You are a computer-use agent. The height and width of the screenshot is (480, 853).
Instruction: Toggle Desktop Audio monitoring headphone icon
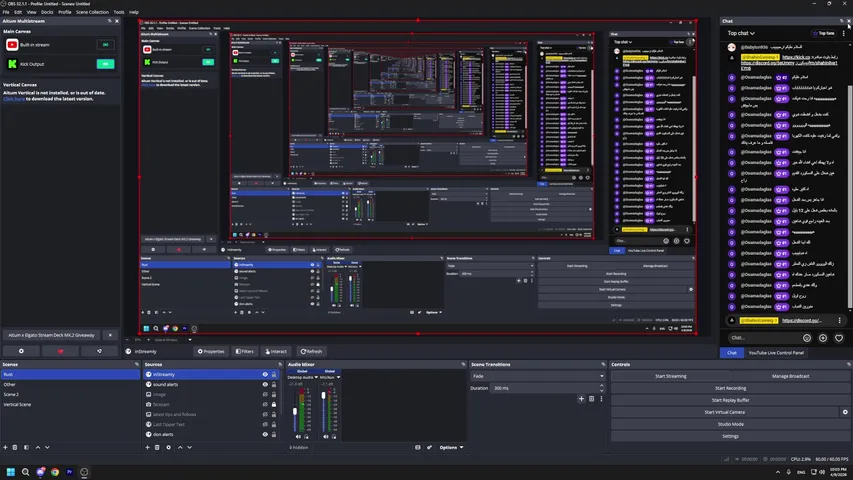click(x=306, y=436)
